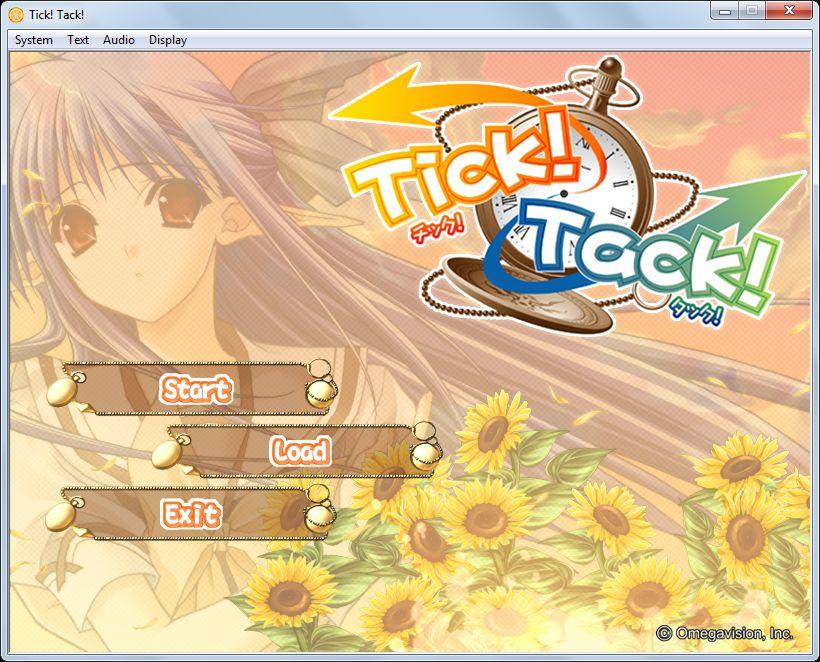Screen dimensions: 820x662
Task: Click the Exit button
Action: pos(191,513)
